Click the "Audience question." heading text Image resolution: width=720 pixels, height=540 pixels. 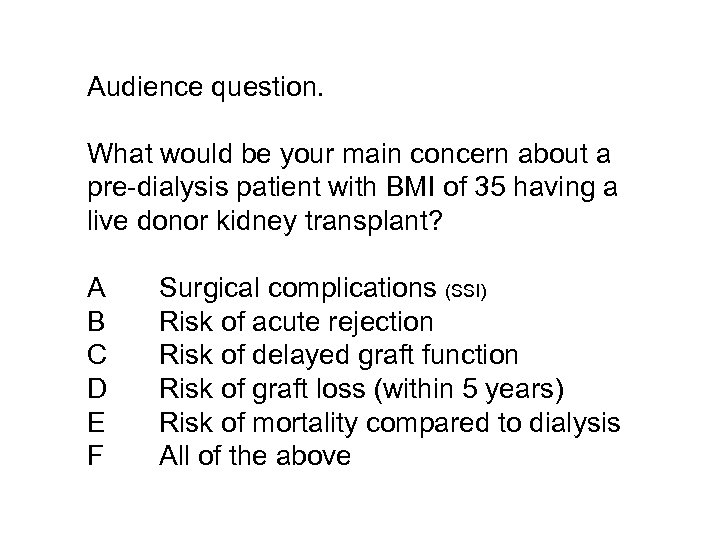pos(205,90)
